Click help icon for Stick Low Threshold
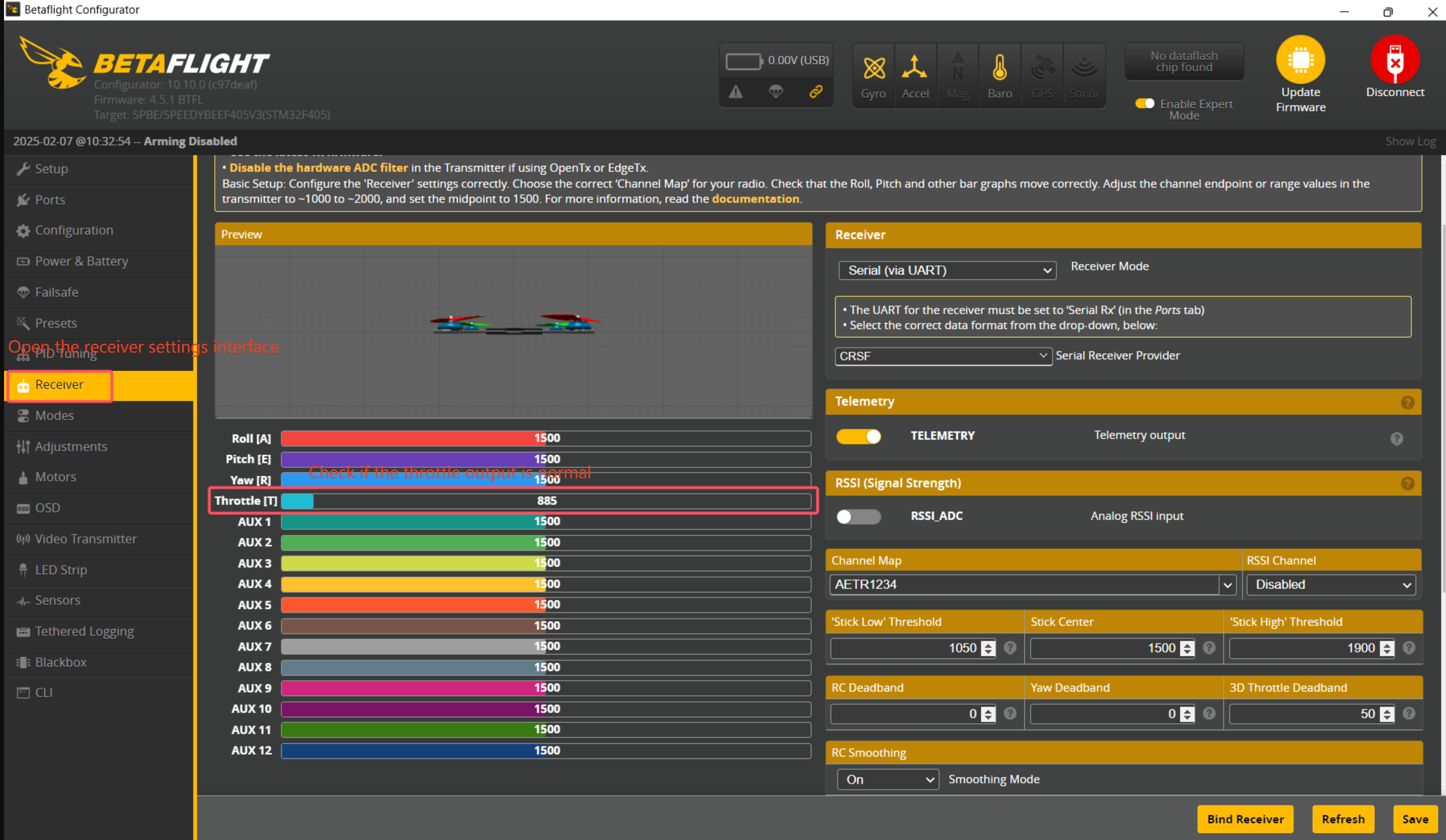Viewport: 1446px width, 840px height. pos(1010,648)
